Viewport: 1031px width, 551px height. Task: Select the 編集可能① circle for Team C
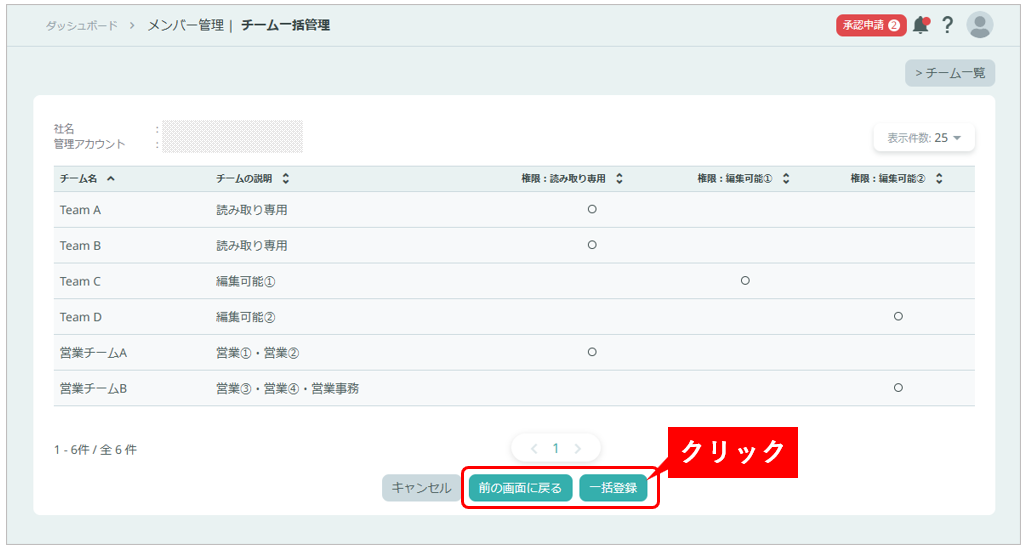click(745, 281)
